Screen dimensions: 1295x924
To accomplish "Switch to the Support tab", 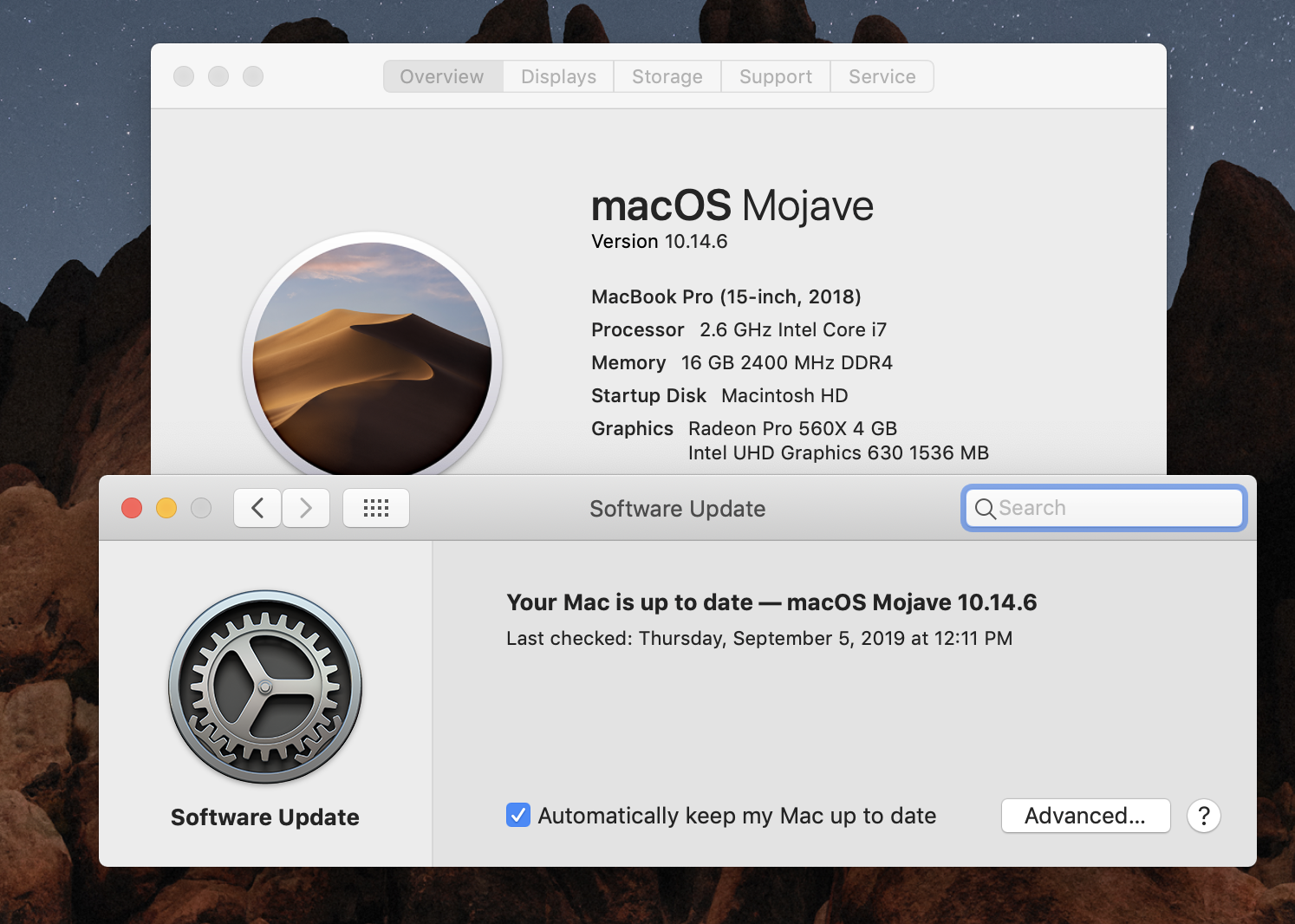I will pos(776,76).
